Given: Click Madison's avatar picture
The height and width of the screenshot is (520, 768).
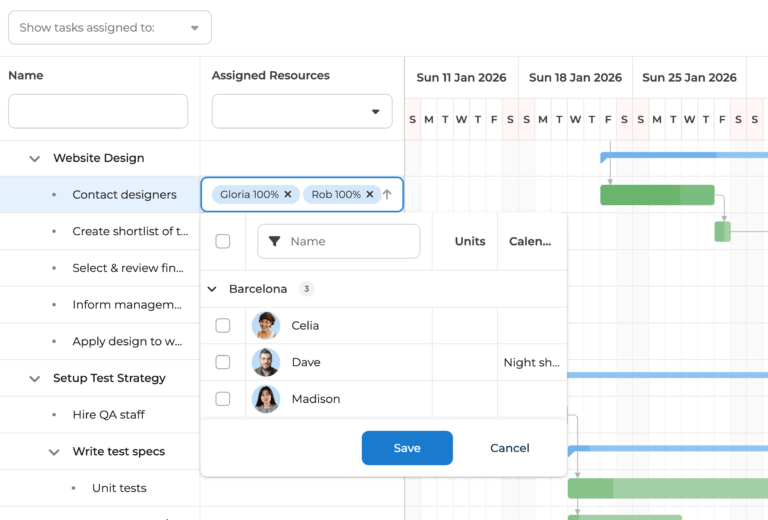Looking at the screenshot, I should tap(266, 399).
